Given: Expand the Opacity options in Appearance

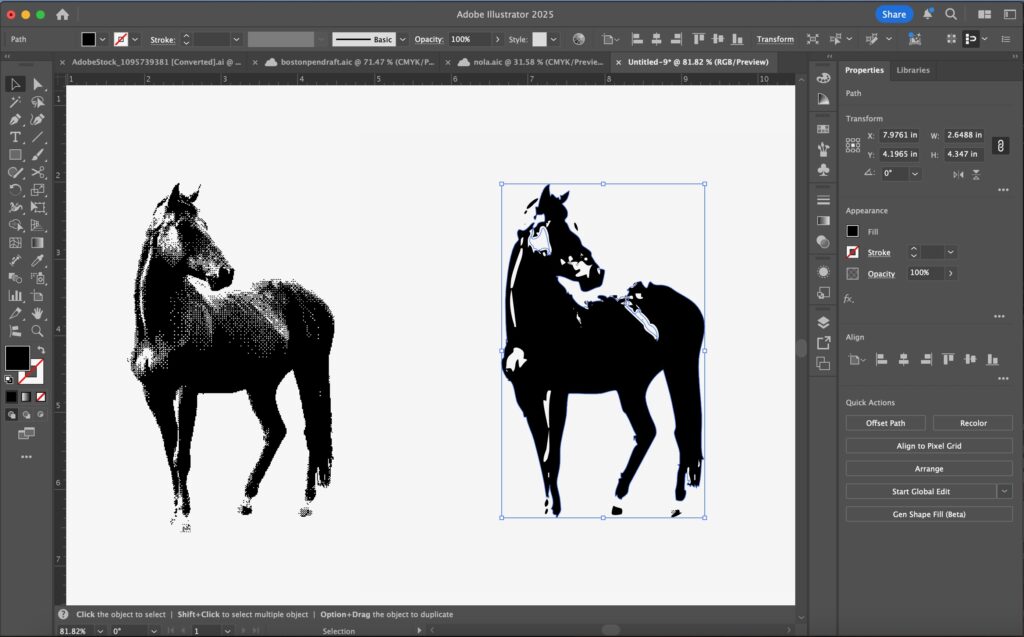Looking at the screenshot, I should (950, 273).
